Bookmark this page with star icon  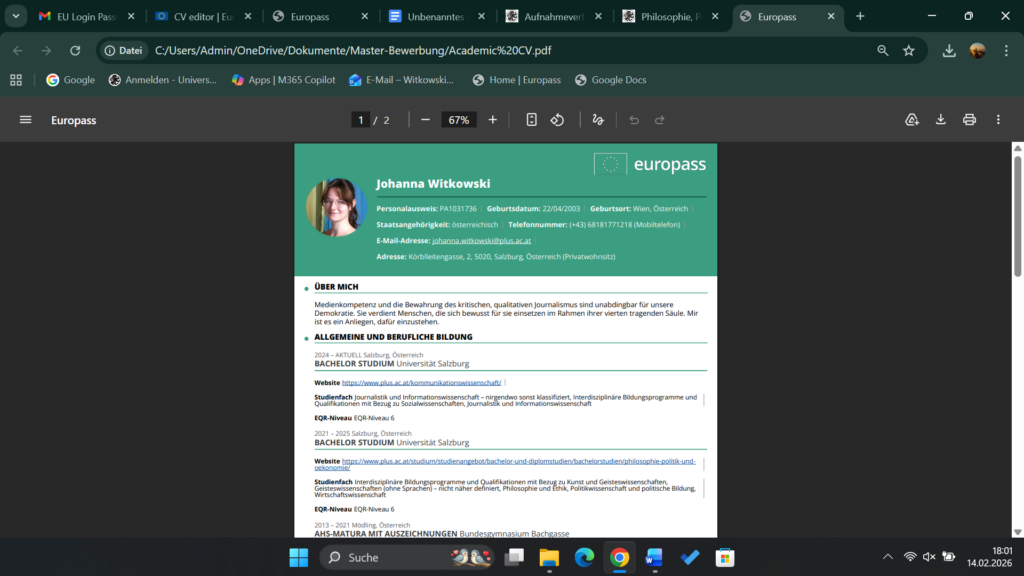pyautogui.click(x=909, y=50)
